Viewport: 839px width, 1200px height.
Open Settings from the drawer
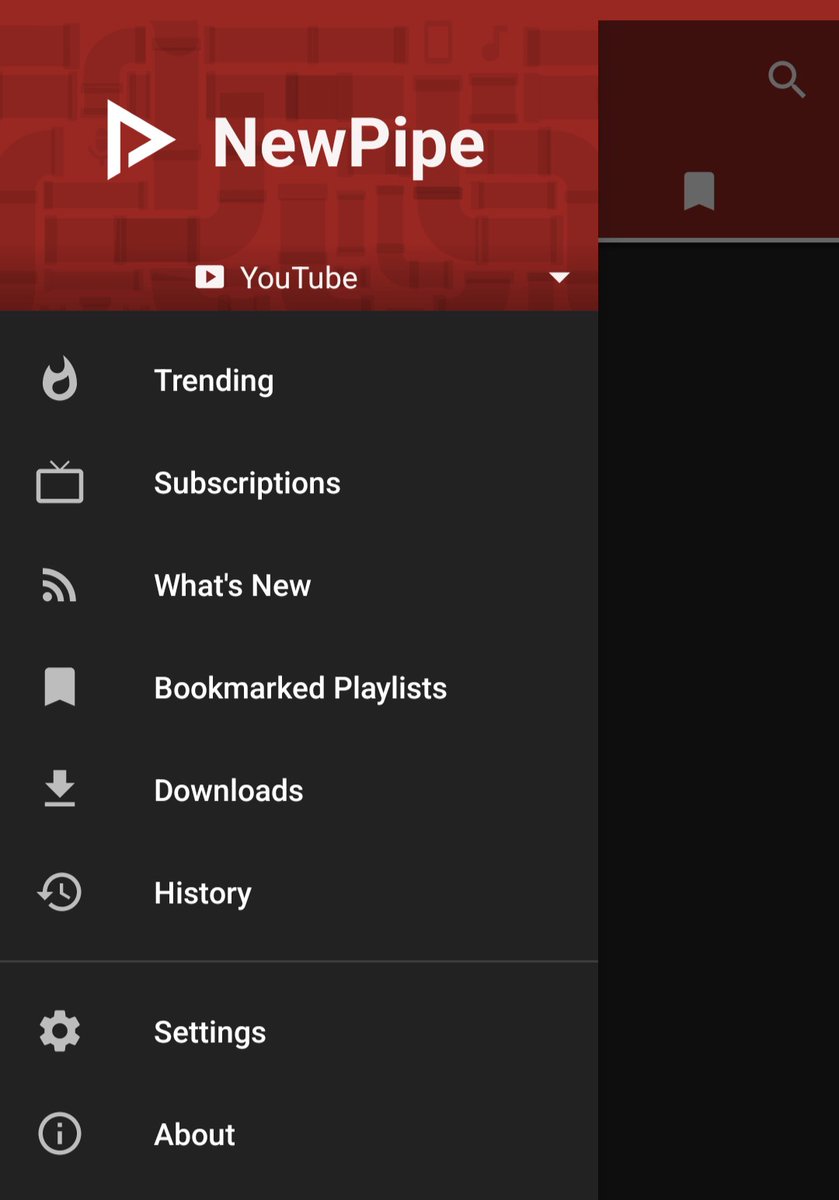299,1032
